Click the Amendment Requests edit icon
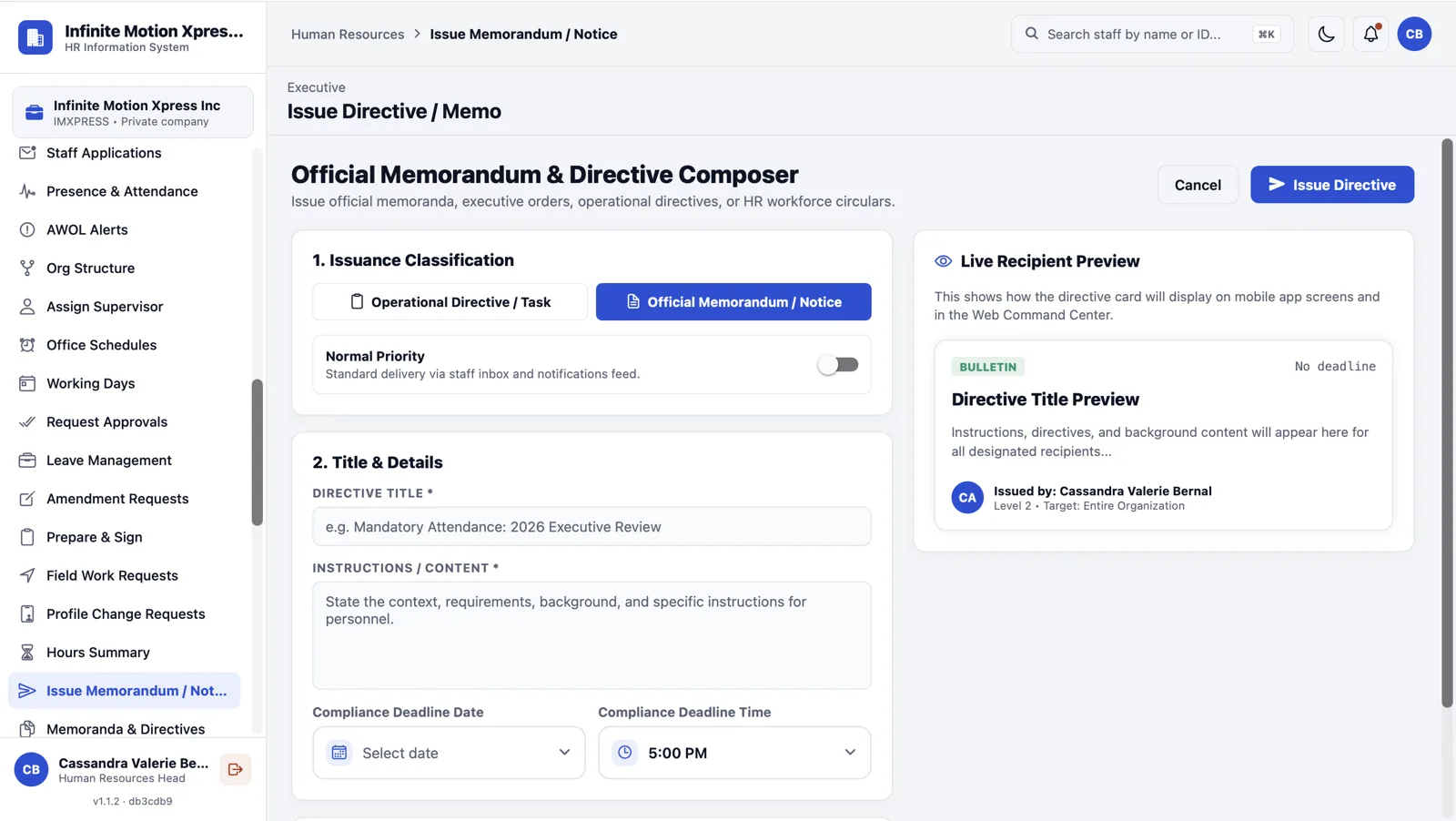 pyautogui.click(x=27, y=499)
